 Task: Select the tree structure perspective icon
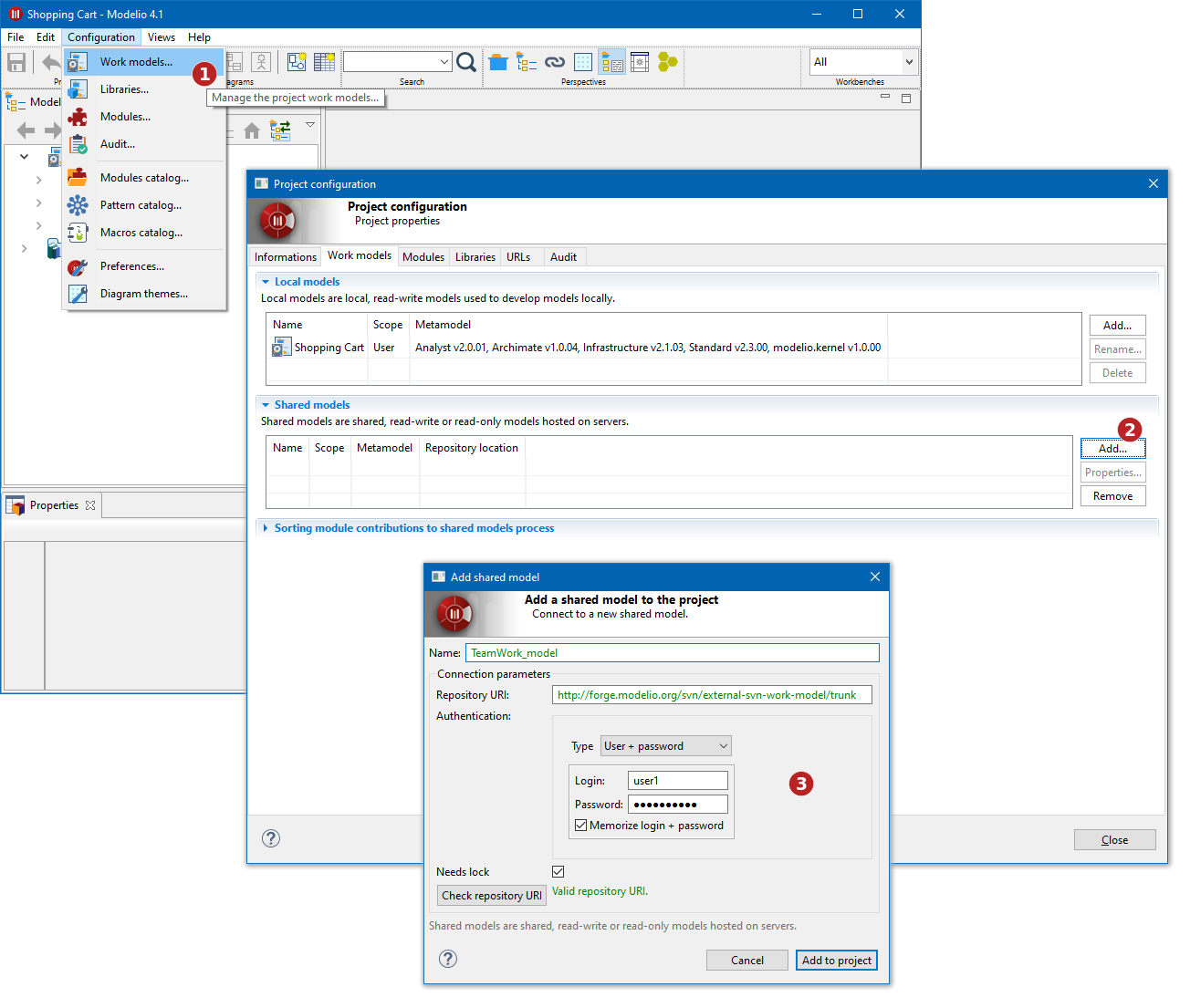click(x=527, y=62)
